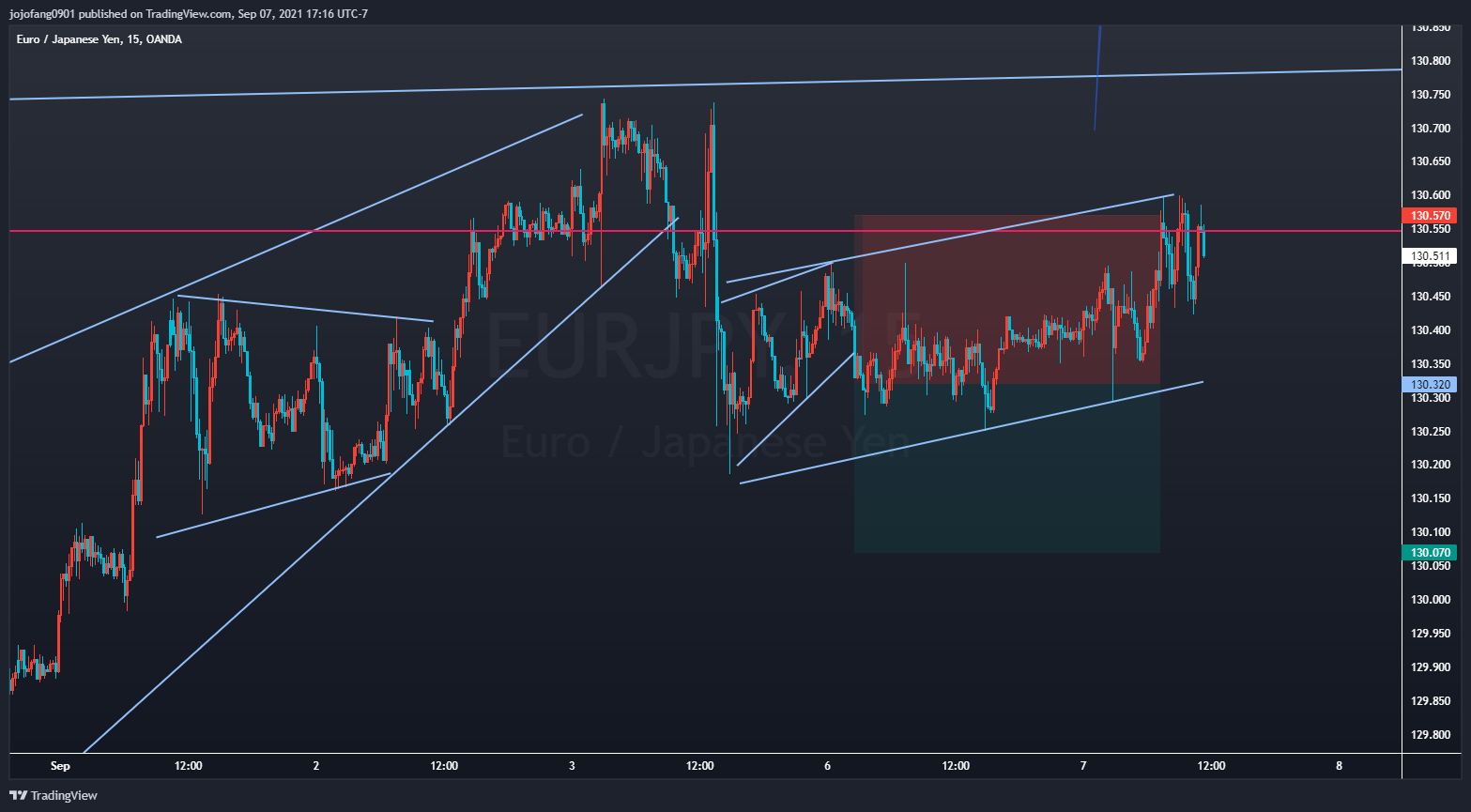Click the 'Sep' label on the time axis
This screenshot has height=812, width=1471.
[x=60, y=766]
